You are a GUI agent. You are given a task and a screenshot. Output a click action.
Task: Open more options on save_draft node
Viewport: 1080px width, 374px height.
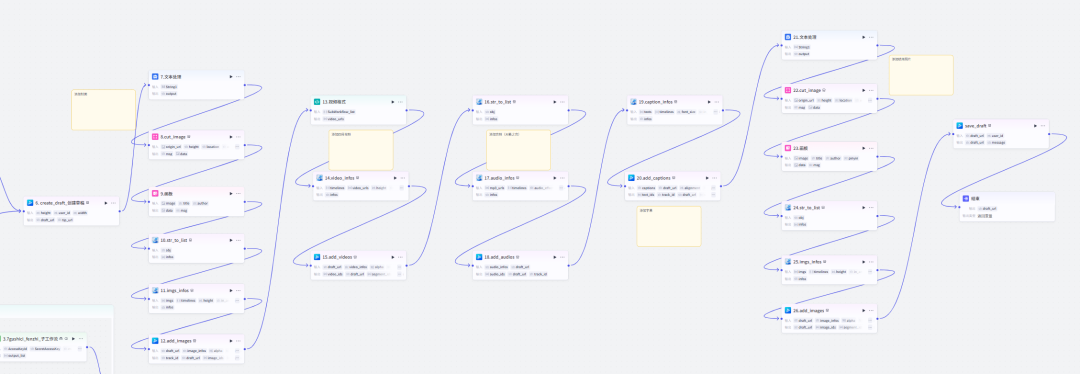1043,125
